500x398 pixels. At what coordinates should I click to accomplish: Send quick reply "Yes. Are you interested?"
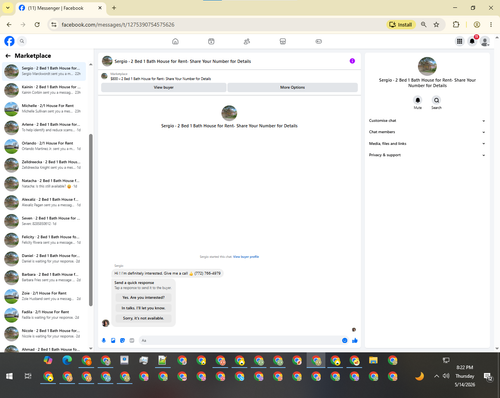click(x=143, y=297)
